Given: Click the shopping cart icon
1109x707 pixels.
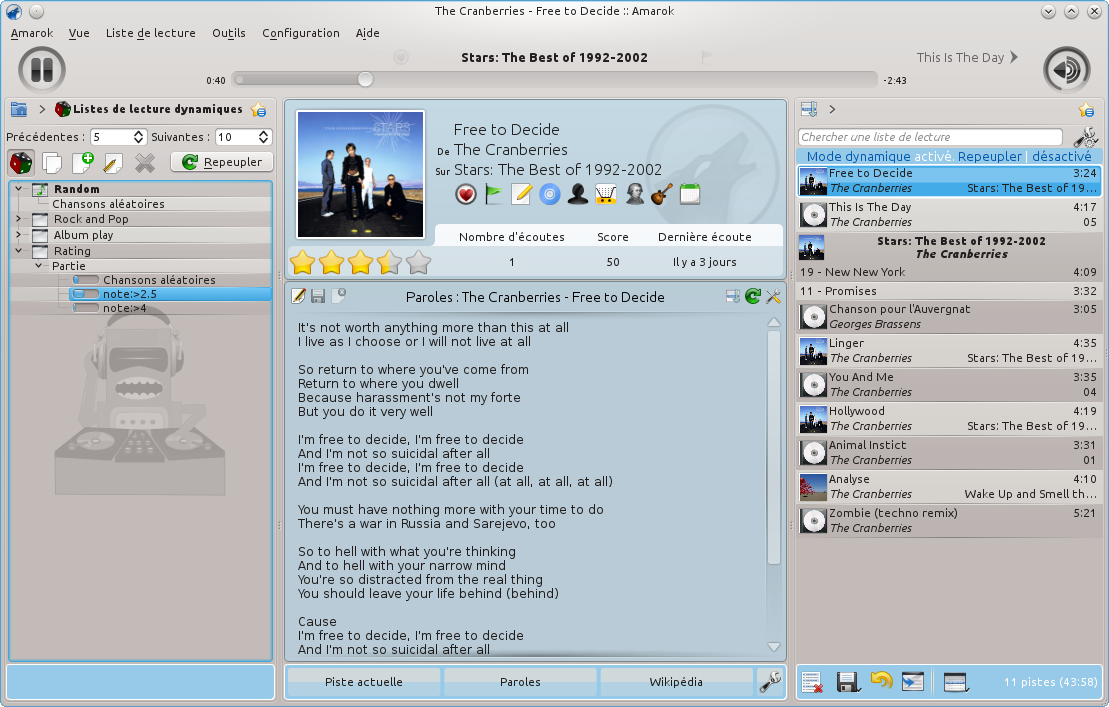Looking at the screenshot, I should (x=605, y=194).
